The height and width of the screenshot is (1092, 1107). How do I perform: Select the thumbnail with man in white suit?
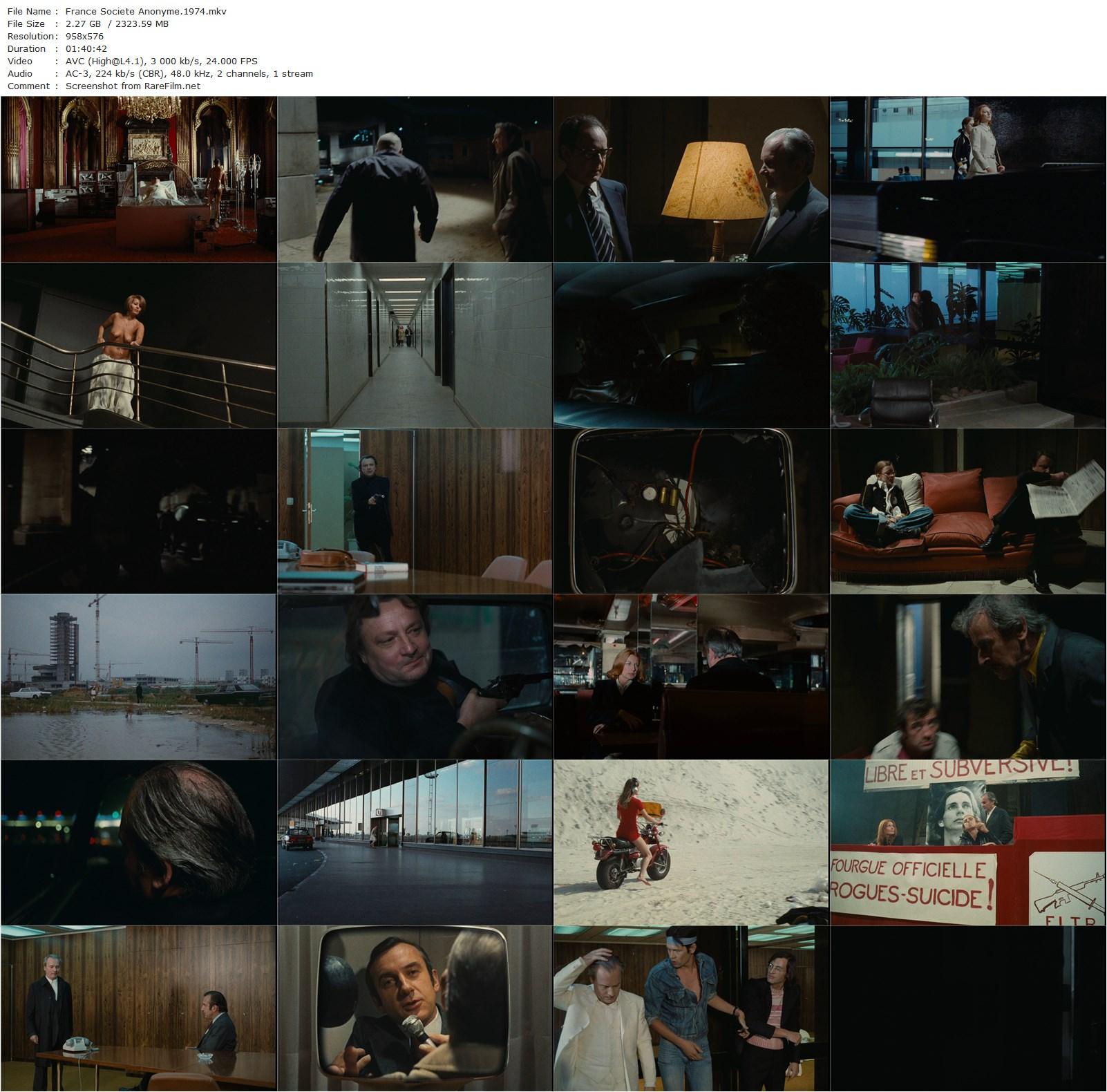click(x=691, y=1008)
